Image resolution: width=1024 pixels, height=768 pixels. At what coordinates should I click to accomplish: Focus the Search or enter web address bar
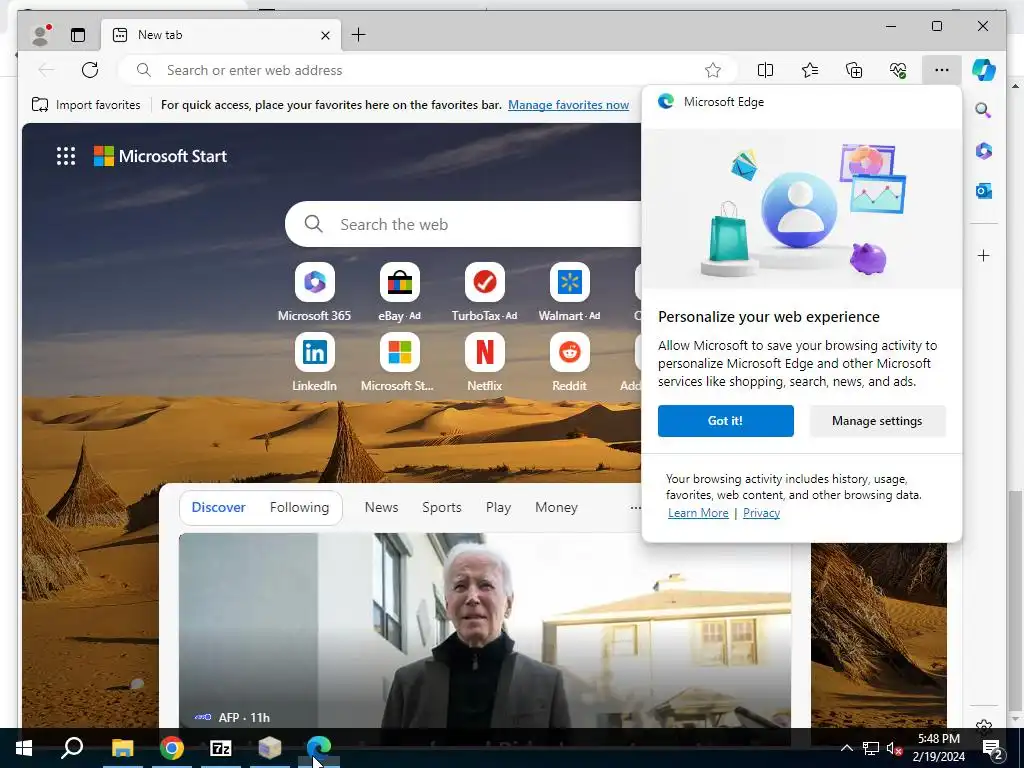428,70
